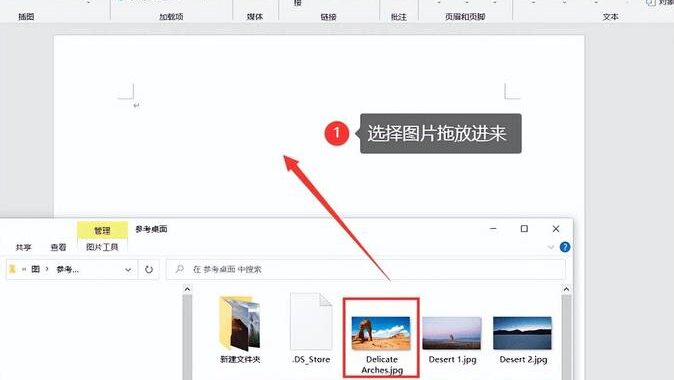The image size is (674, 380).
Task: Place cursor at paragraph mark in Word page
Action: pos(136,105)
